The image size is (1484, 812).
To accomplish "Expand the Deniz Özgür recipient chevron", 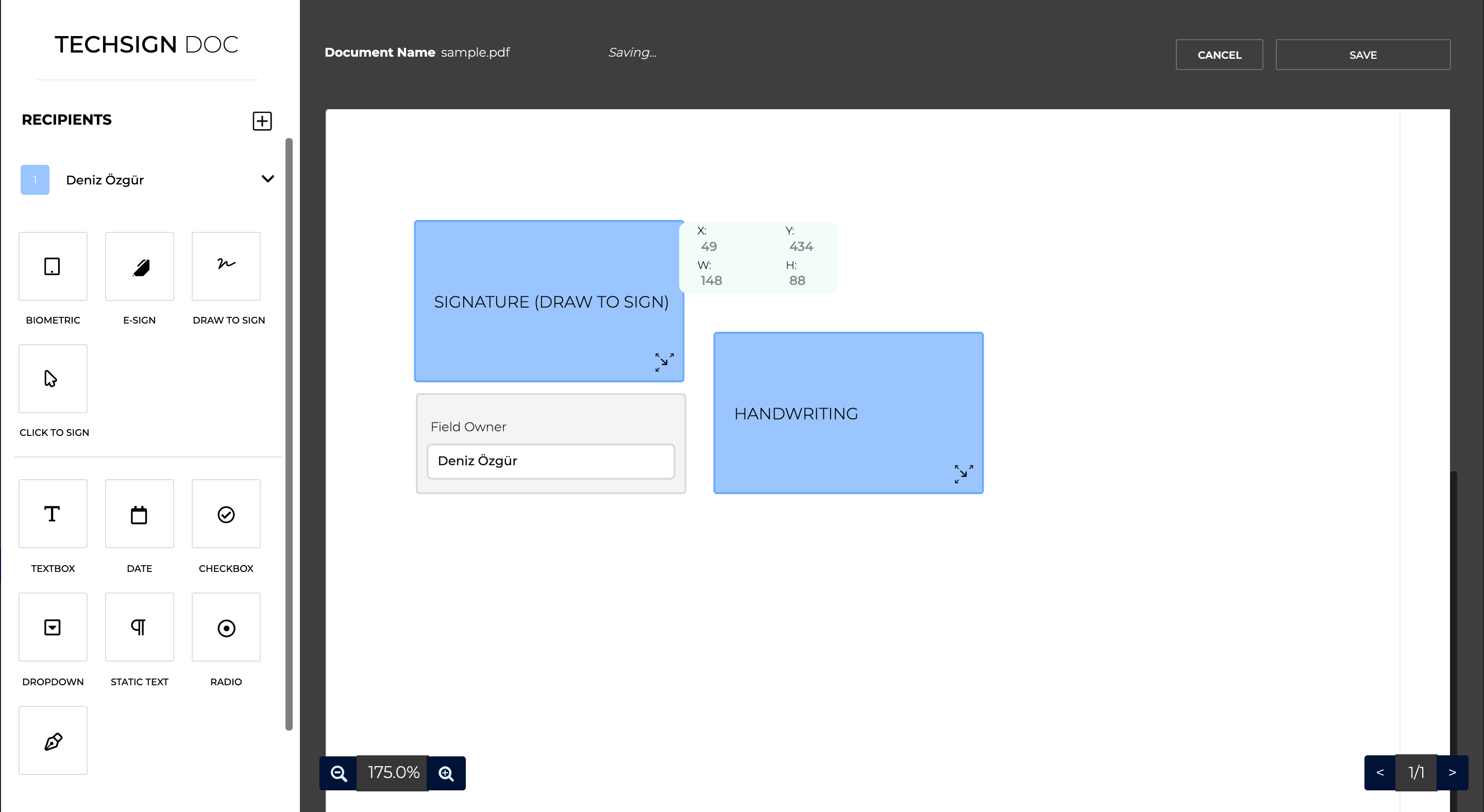I will coord(268,178).
